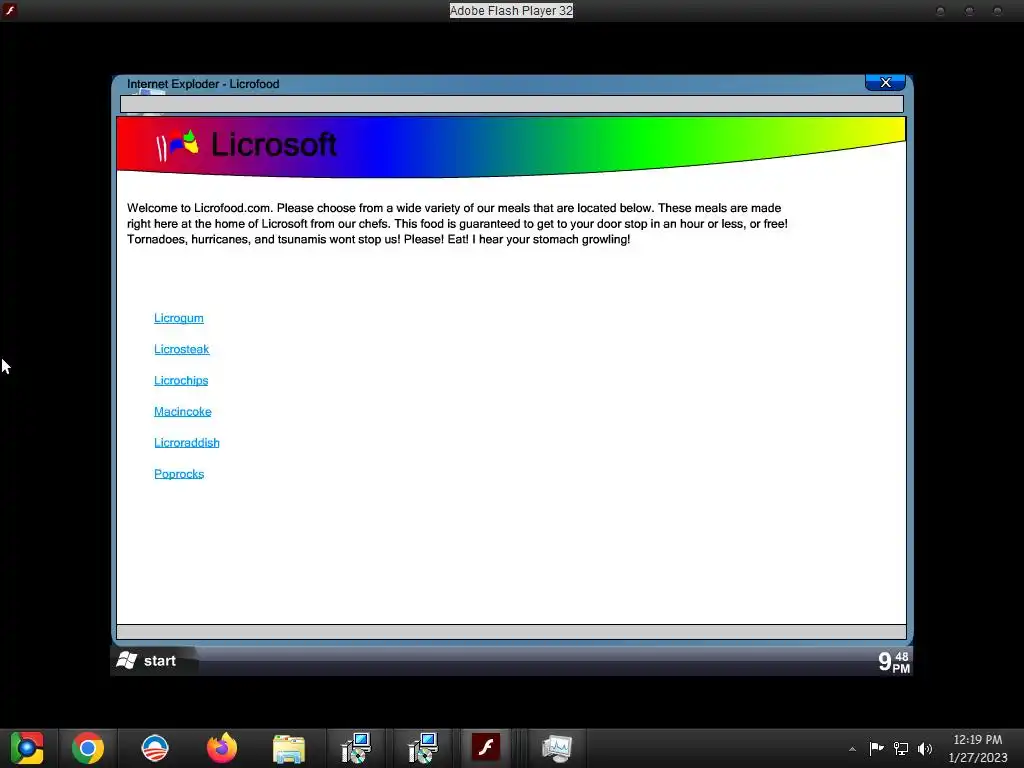Click the Adobe Flash Player 32 title text
This screenshot has height=768, width=1024.
click(511, 10)
